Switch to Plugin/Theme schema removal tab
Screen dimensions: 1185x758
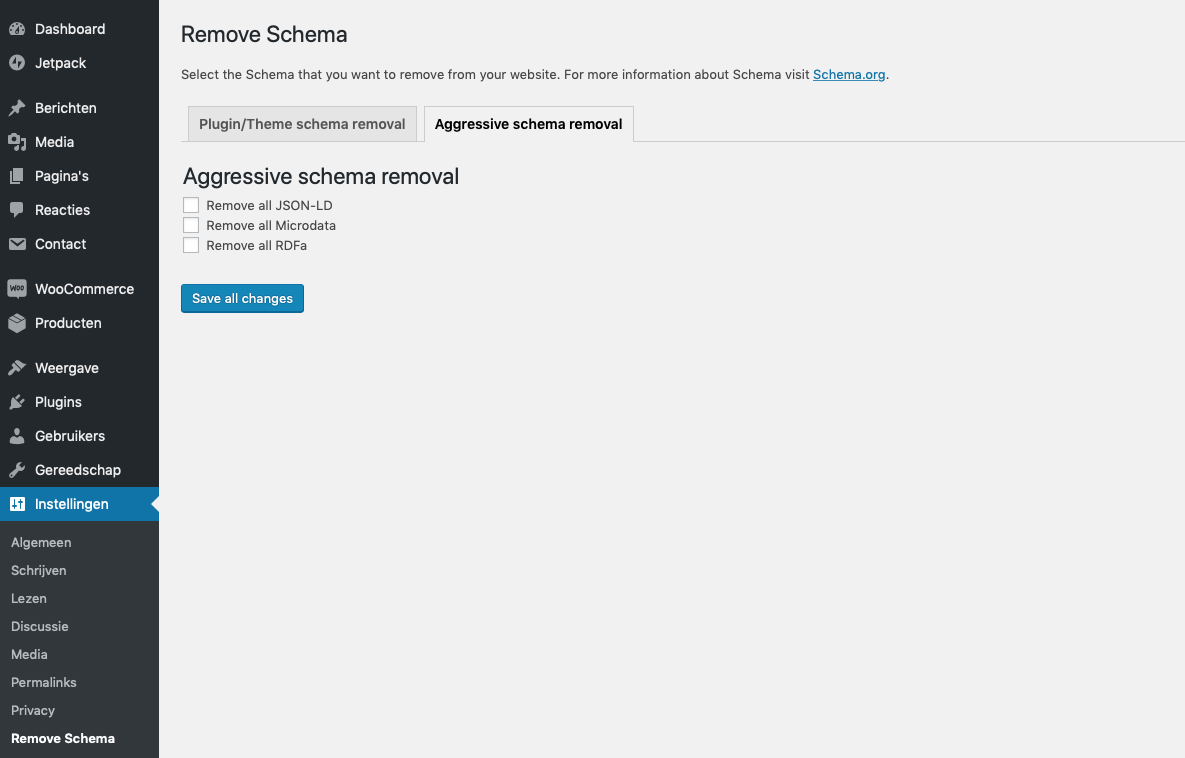point(302,124)
